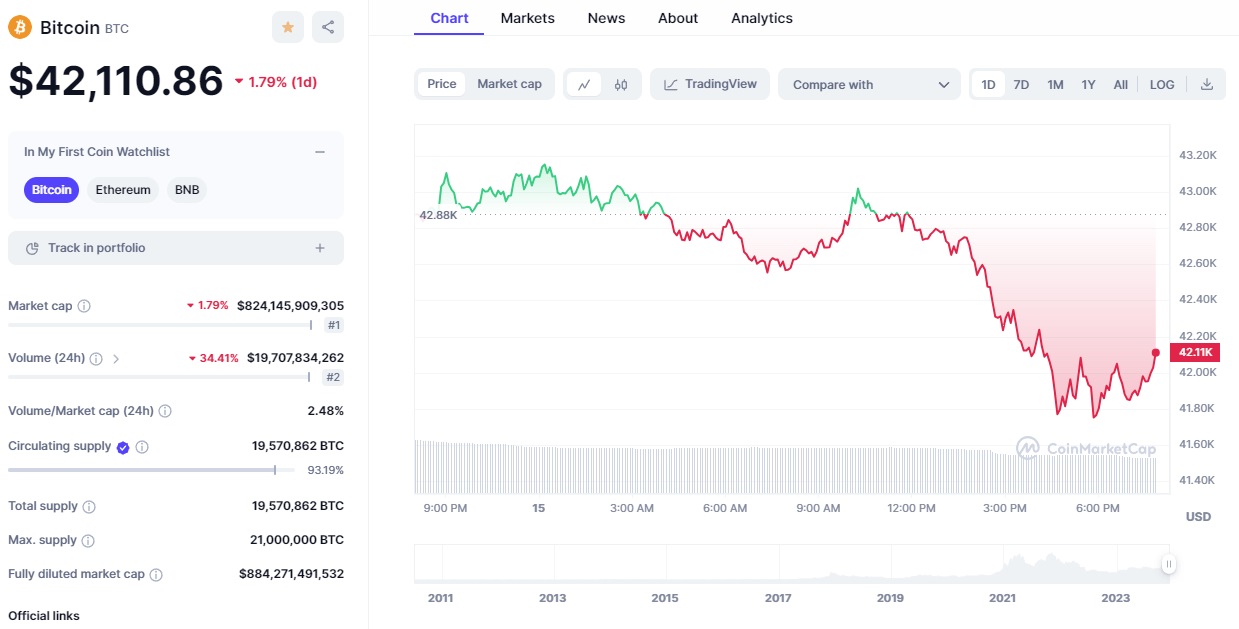Click the Official links heading

click(x=44, y=616)
